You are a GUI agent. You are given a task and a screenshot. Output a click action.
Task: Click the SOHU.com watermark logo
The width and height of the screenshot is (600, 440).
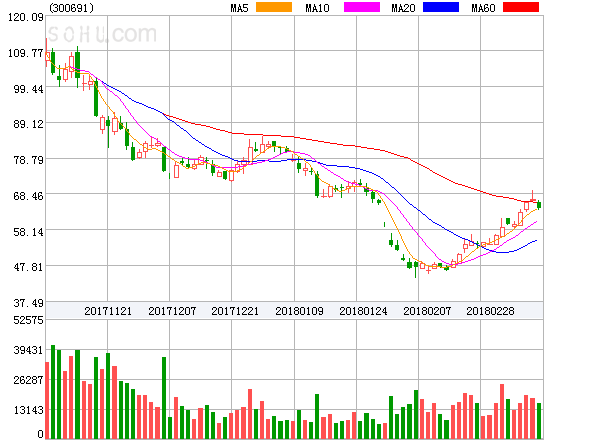[x=102, y=34]
